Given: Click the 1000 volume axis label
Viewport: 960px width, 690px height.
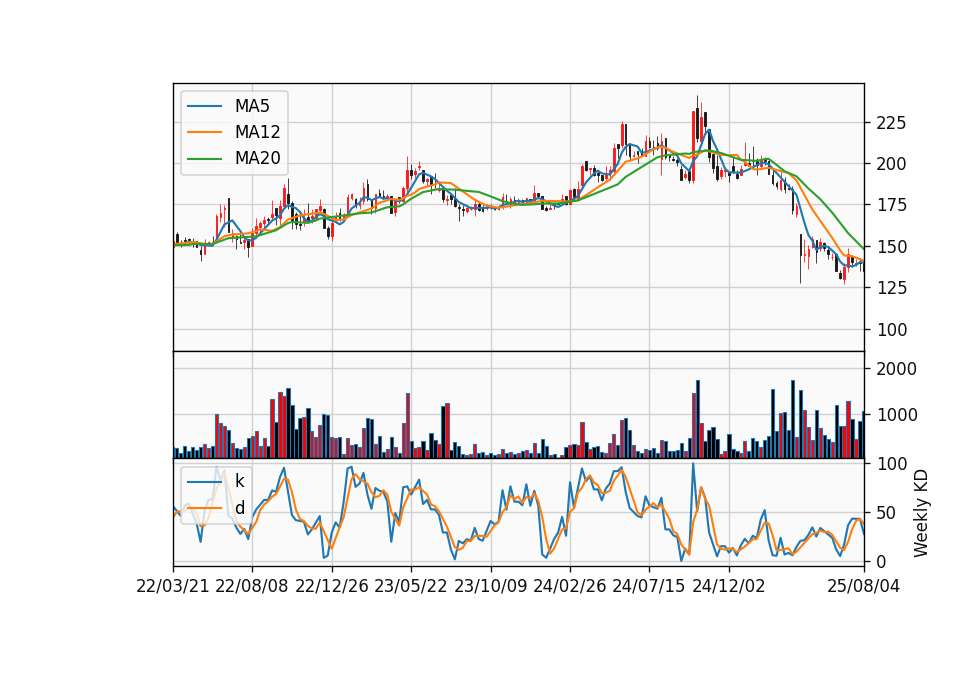Looking at the screenshot, I should pyautogui.click(x=896, y=415).
